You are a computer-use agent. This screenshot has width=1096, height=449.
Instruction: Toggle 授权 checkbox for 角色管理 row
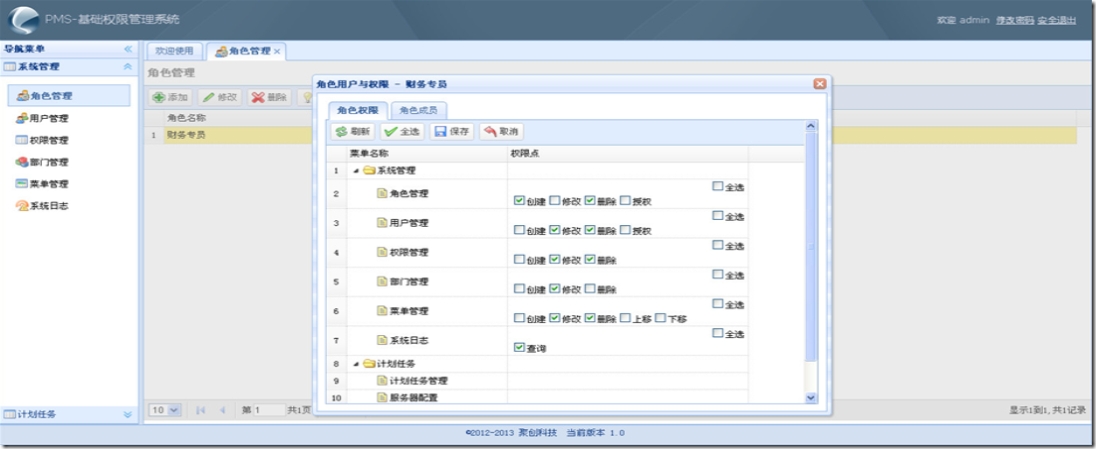point(625,200)
